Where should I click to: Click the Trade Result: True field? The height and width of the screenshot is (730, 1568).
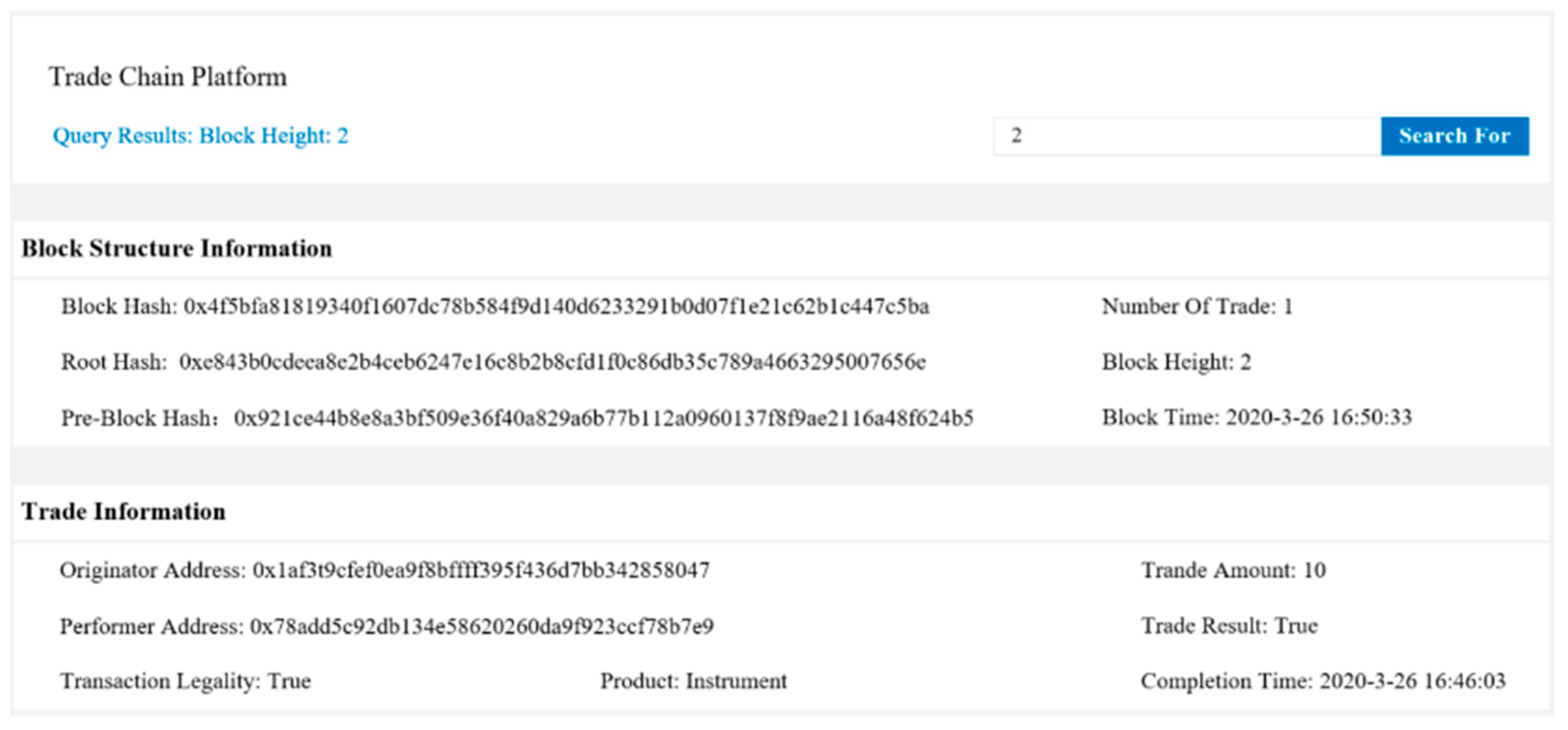(1229, 626)
